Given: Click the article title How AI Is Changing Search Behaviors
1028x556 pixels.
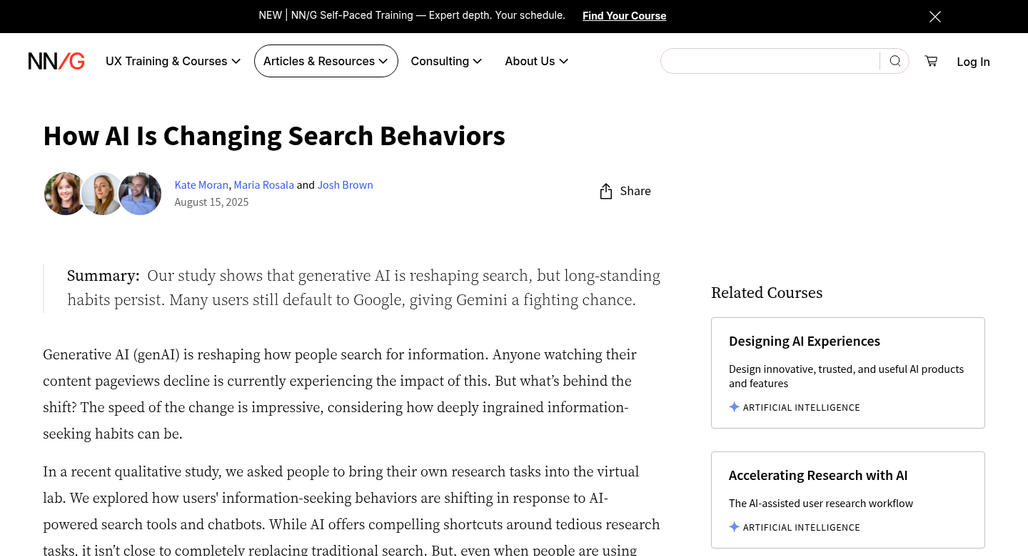Looking at the screenshot, I should pyautogui.click(x=274, y=136).
